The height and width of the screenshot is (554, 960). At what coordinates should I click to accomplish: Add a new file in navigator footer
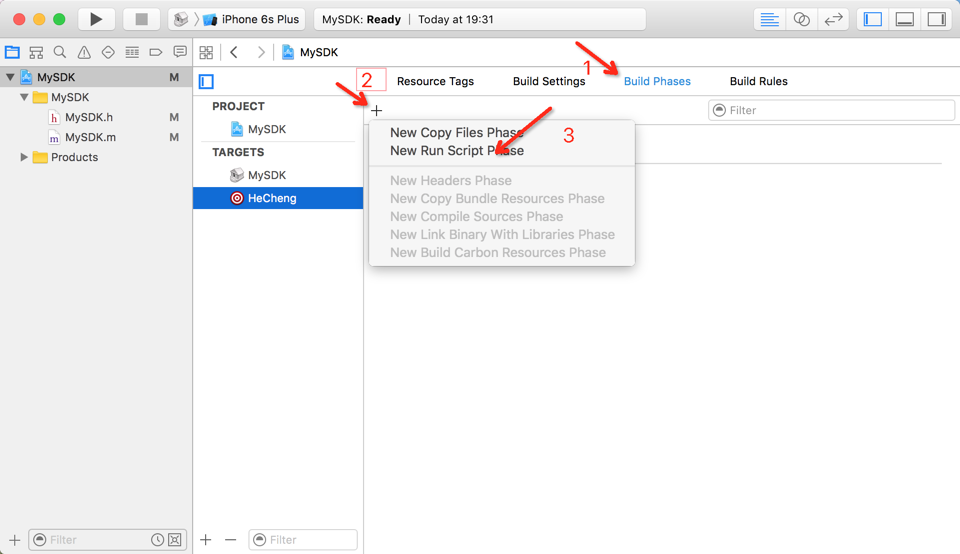[15, 540]
